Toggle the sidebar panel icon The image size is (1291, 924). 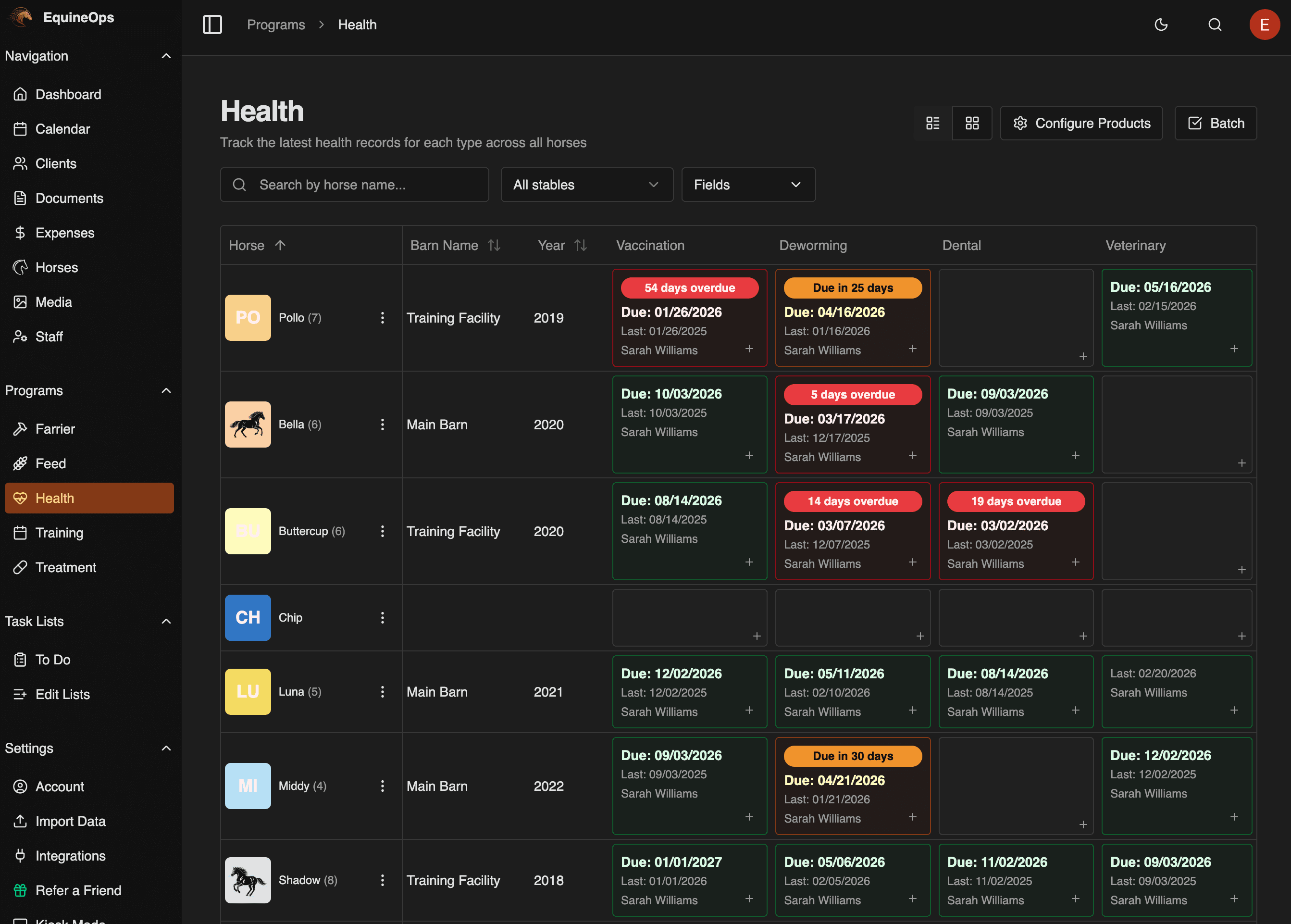coord(212,25)
